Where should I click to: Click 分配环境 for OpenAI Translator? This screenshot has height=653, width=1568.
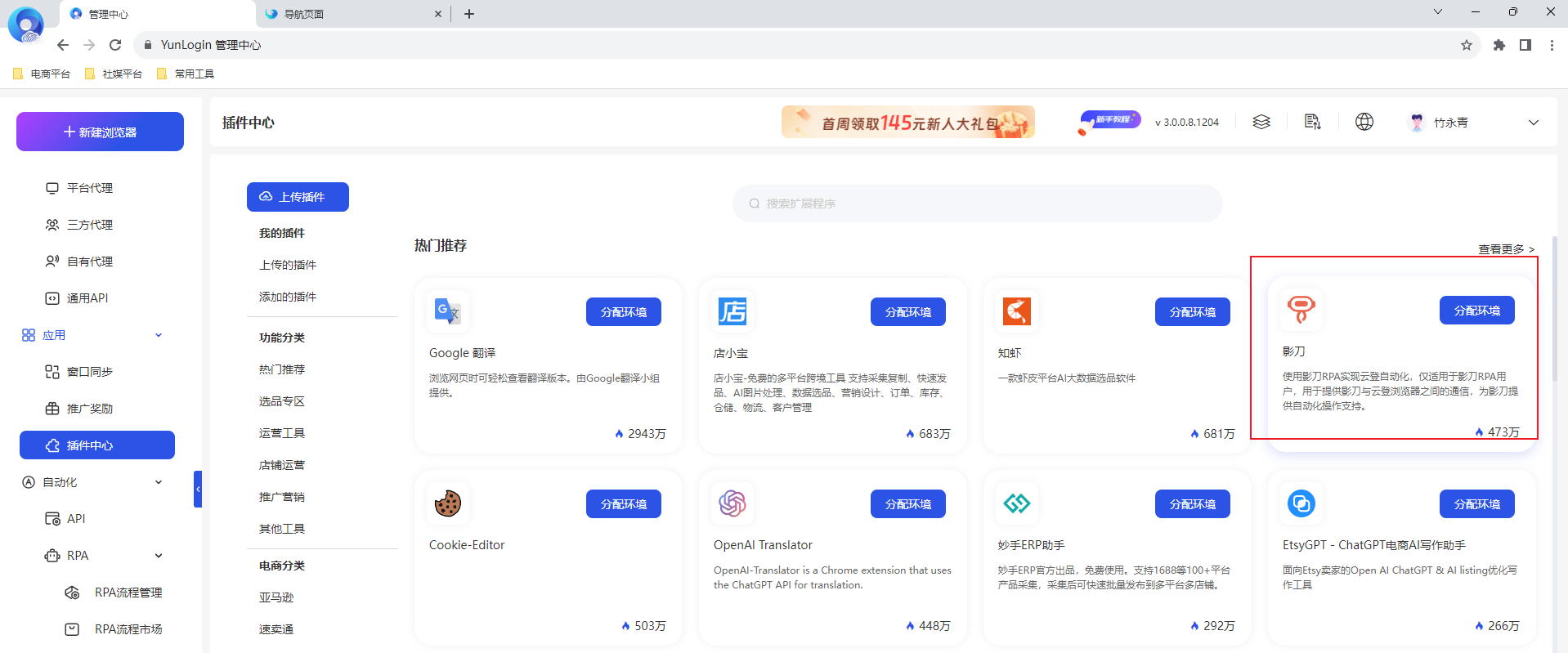pos(908,504)
